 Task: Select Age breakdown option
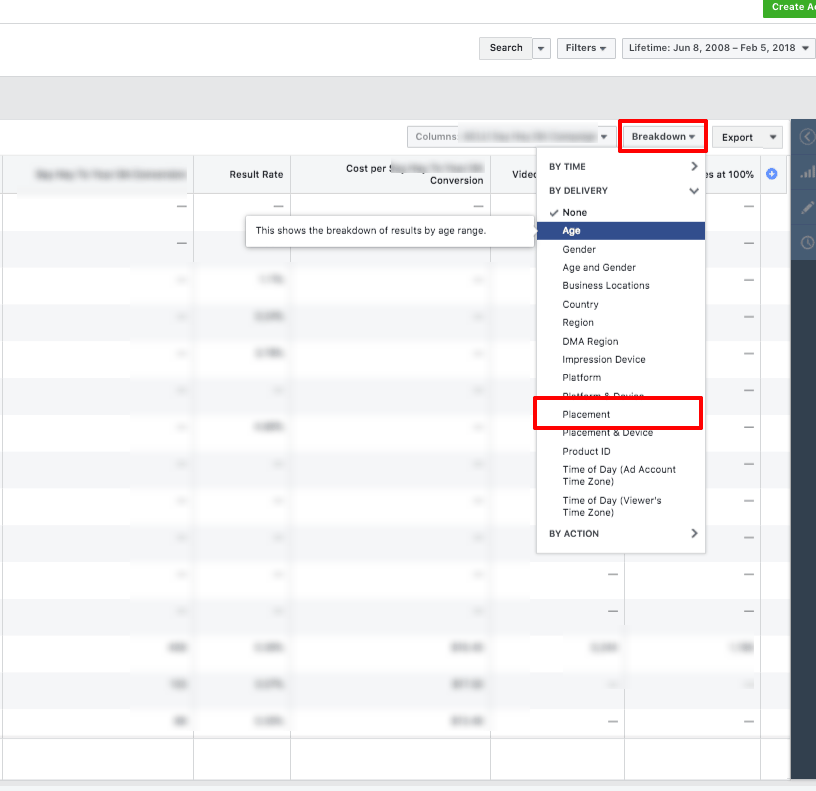[571, 231]
